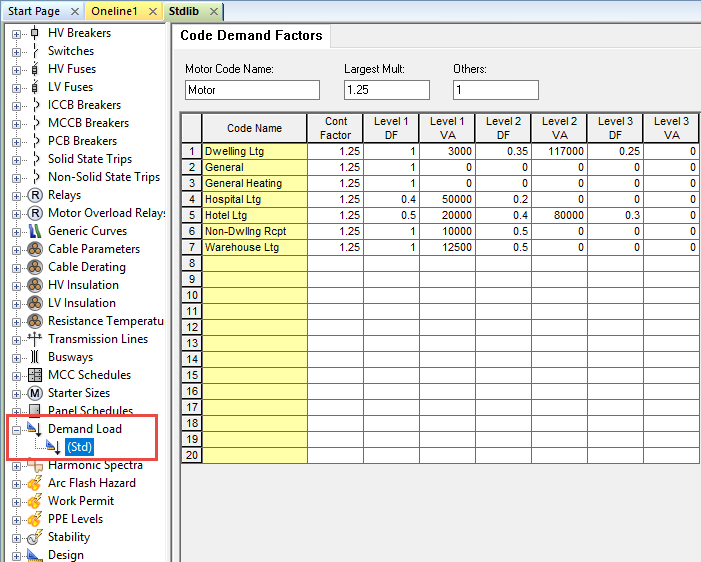Click the Starter Sizes motor icon
This screenshot has width=701, height=562.
pos(35,393)
